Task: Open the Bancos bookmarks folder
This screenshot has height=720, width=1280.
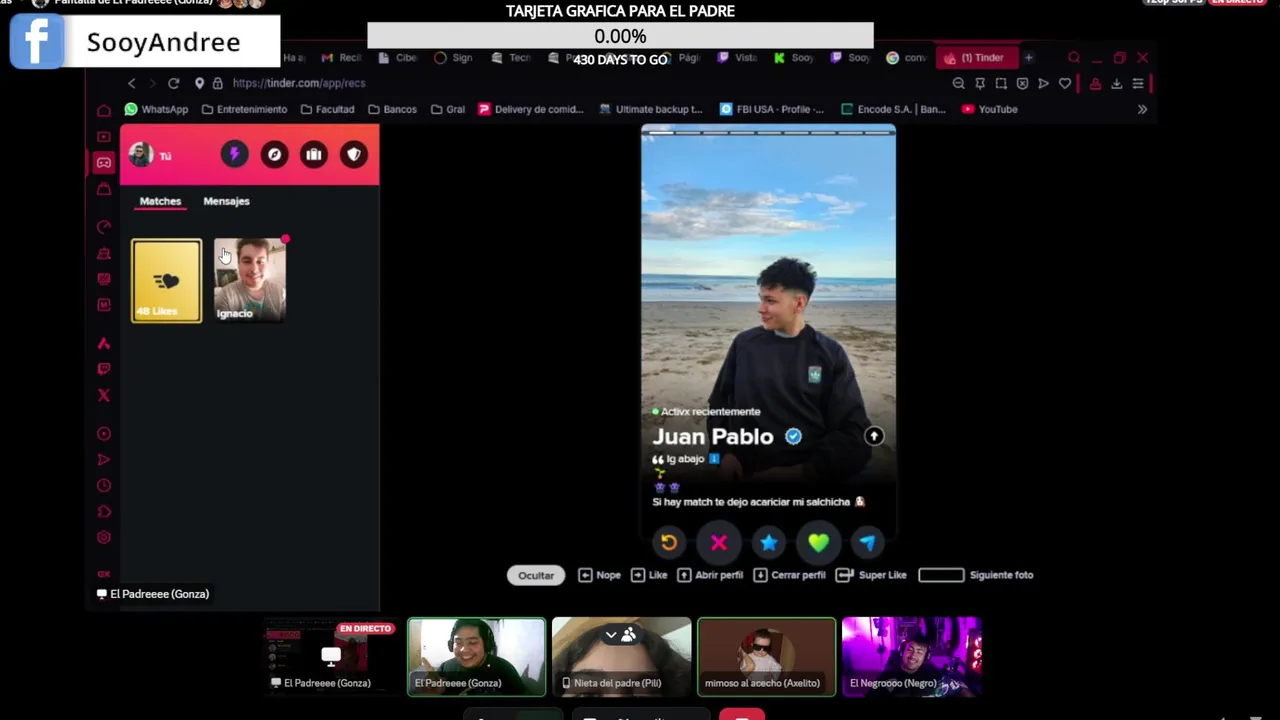Action: (391, 109)
